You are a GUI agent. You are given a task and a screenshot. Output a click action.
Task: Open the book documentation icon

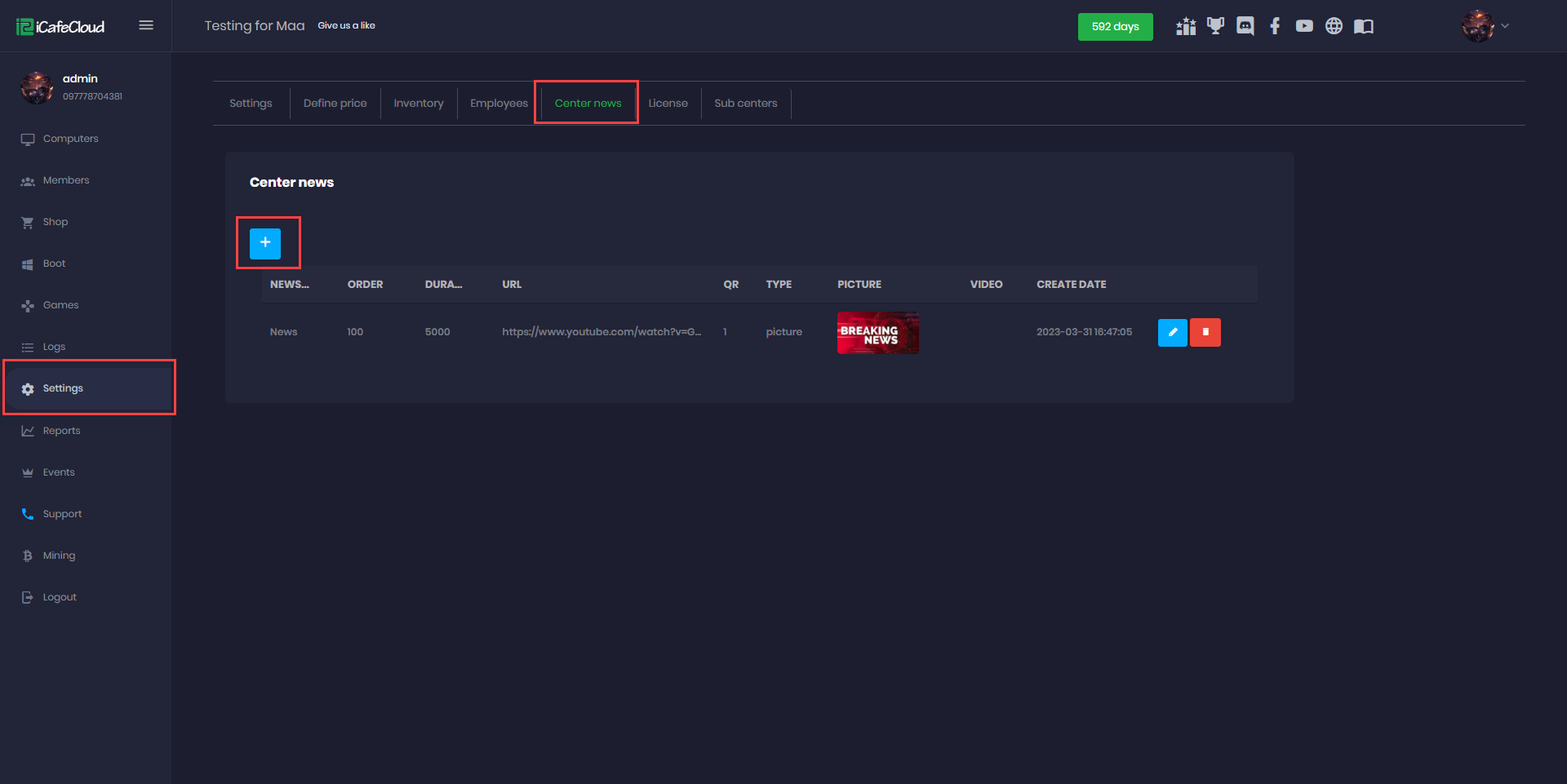click(1363, 26)
